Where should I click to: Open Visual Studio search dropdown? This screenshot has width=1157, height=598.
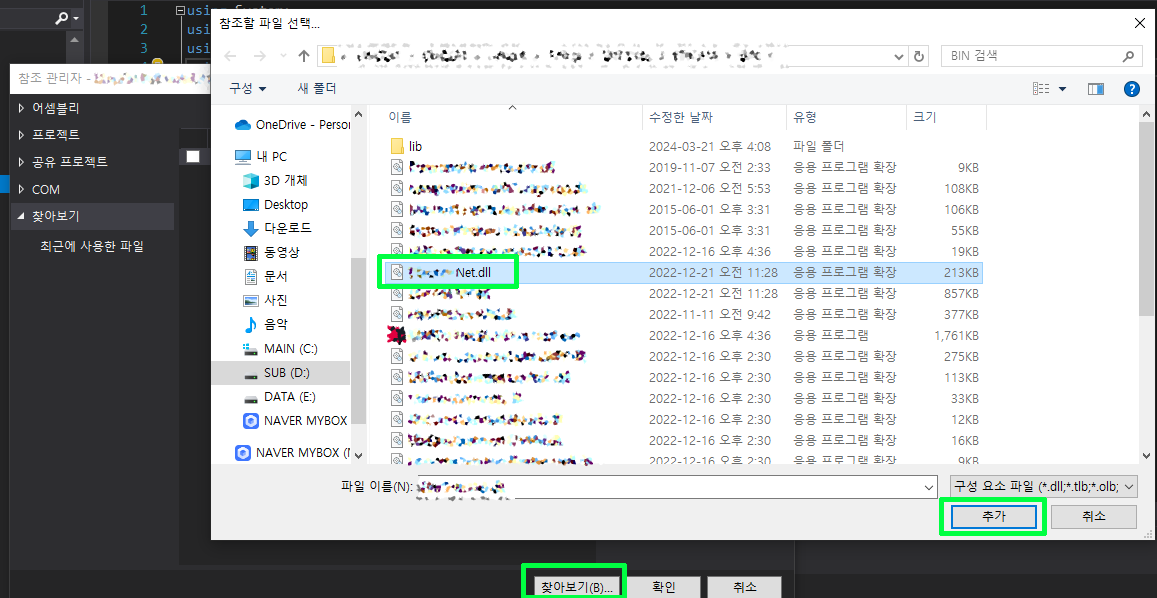77,19
